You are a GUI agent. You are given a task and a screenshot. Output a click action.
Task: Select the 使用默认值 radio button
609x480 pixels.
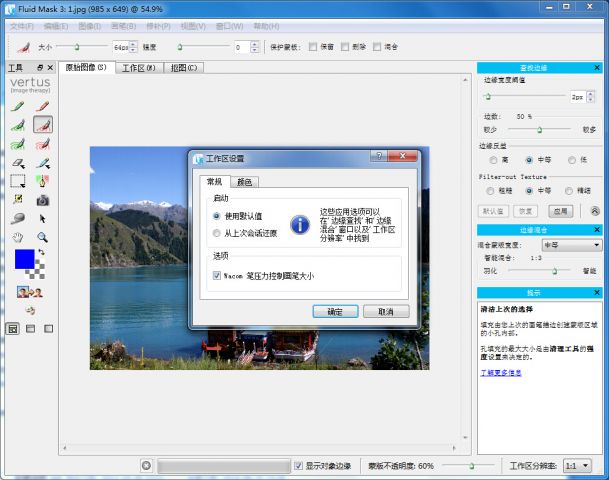point(216,215)
